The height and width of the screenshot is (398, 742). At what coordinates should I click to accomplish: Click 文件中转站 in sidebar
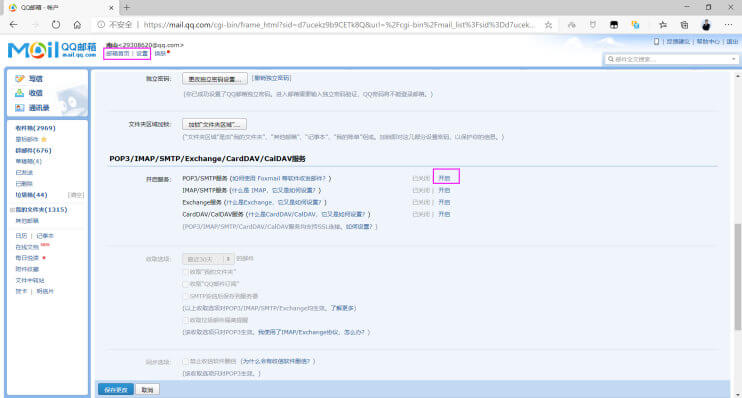pos(29,280)
